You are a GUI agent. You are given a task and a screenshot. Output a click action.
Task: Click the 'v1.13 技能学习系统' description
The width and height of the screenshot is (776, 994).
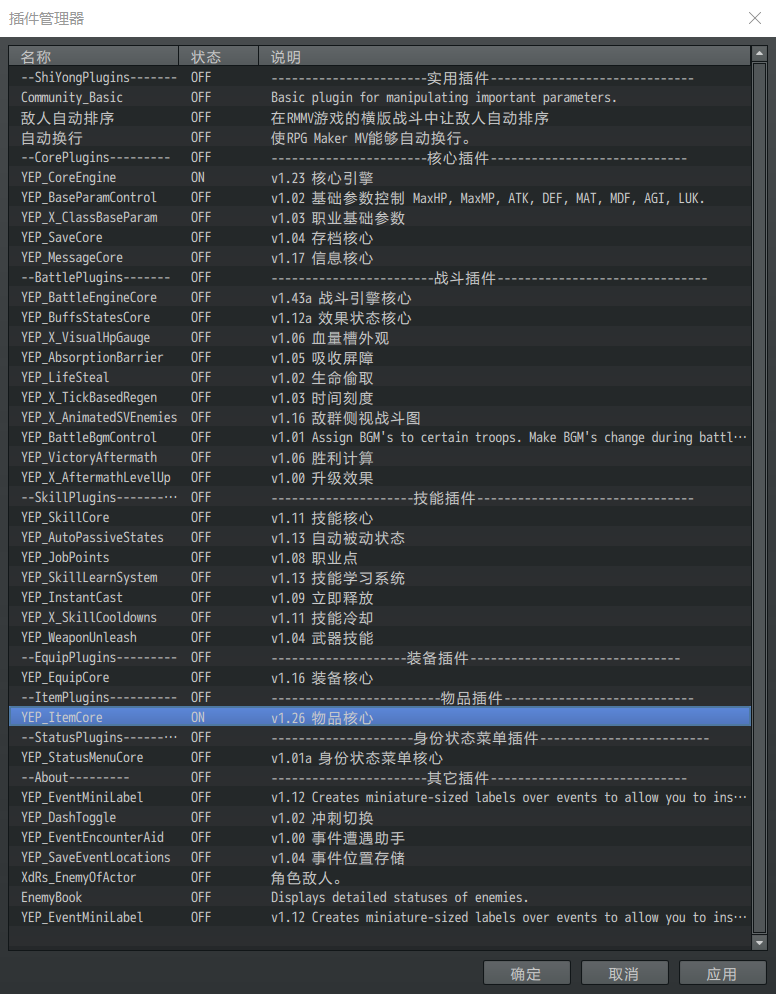tap(338, 578)
